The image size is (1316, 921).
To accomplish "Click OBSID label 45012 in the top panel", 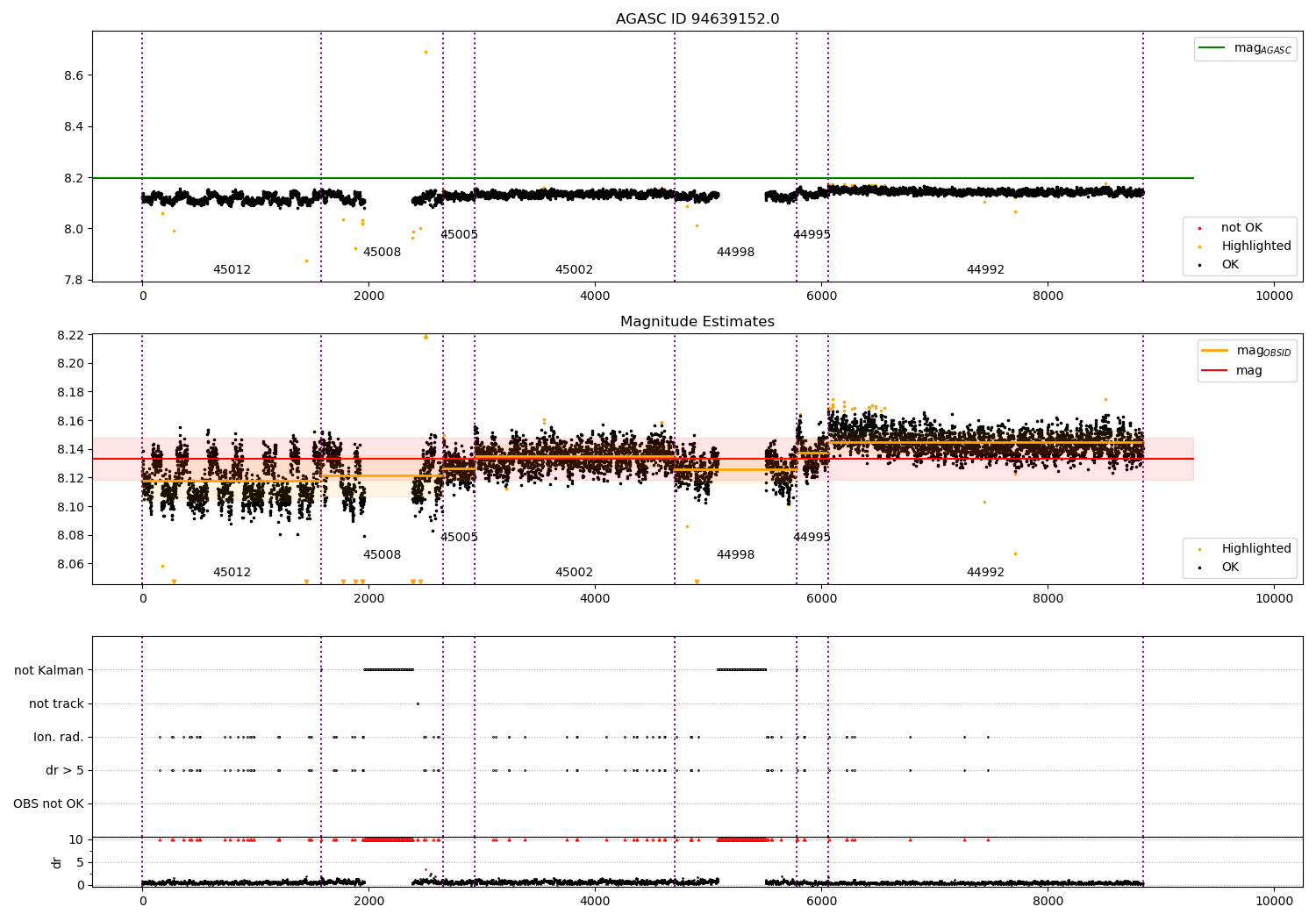I will [x=232, y=269].
